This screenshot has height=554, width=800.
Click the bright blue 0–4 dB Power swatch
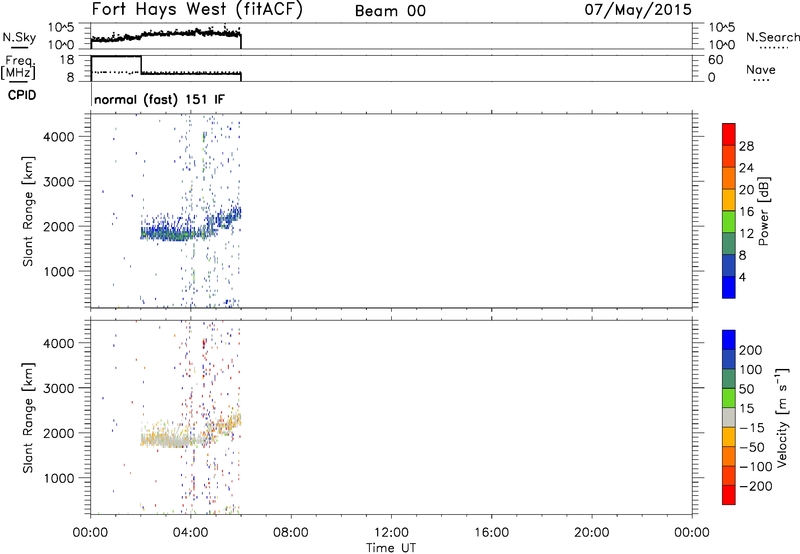729,287
